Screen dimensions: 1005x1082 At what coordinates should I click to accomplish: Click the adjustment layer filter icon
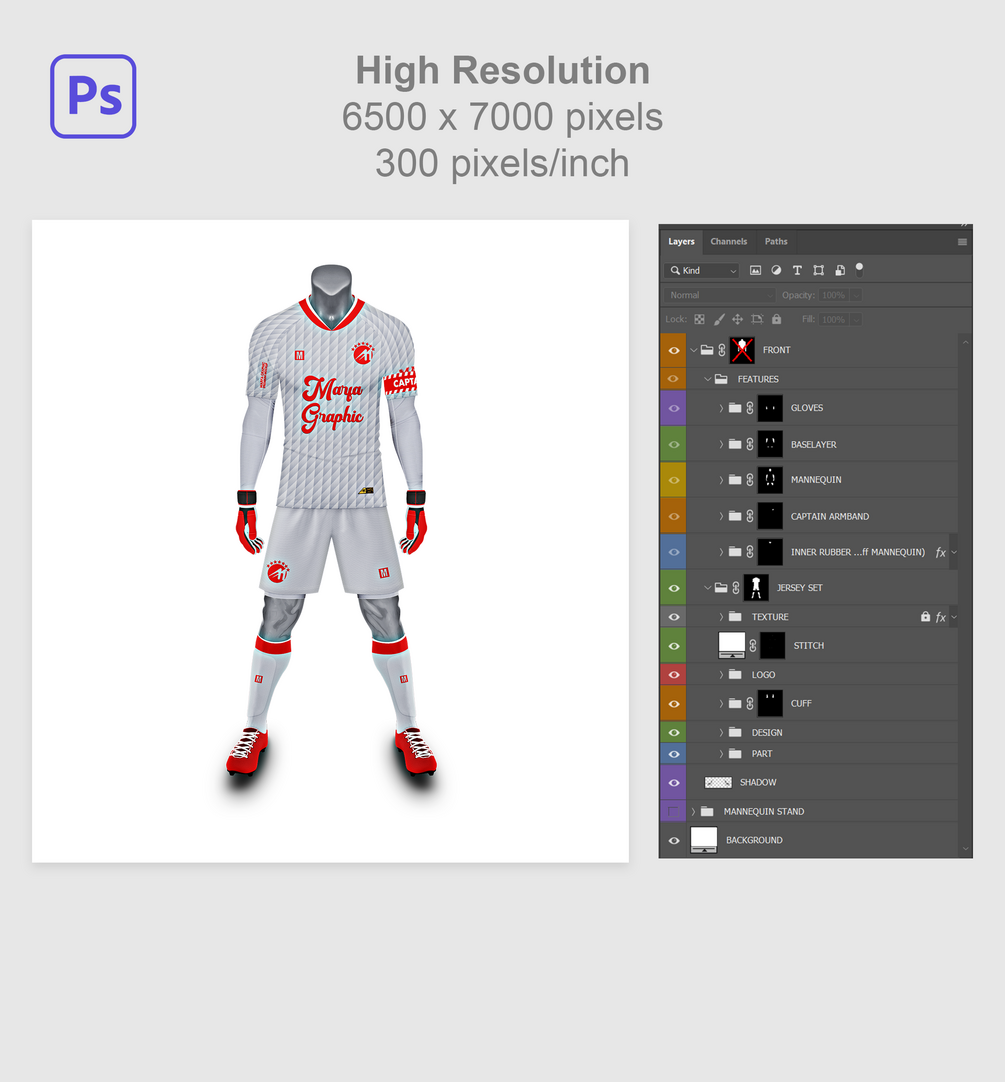coord(776,270)
